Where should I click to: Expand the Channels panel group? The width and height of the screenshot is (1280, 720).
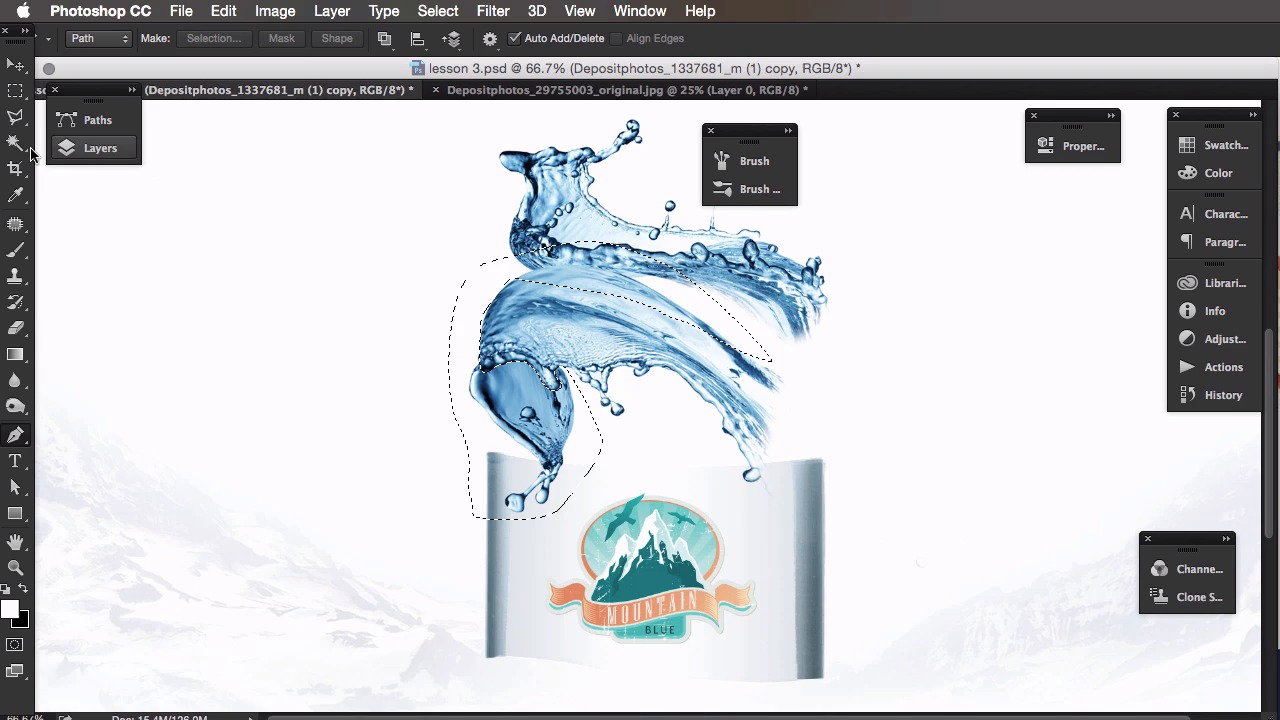[1226, 539]
